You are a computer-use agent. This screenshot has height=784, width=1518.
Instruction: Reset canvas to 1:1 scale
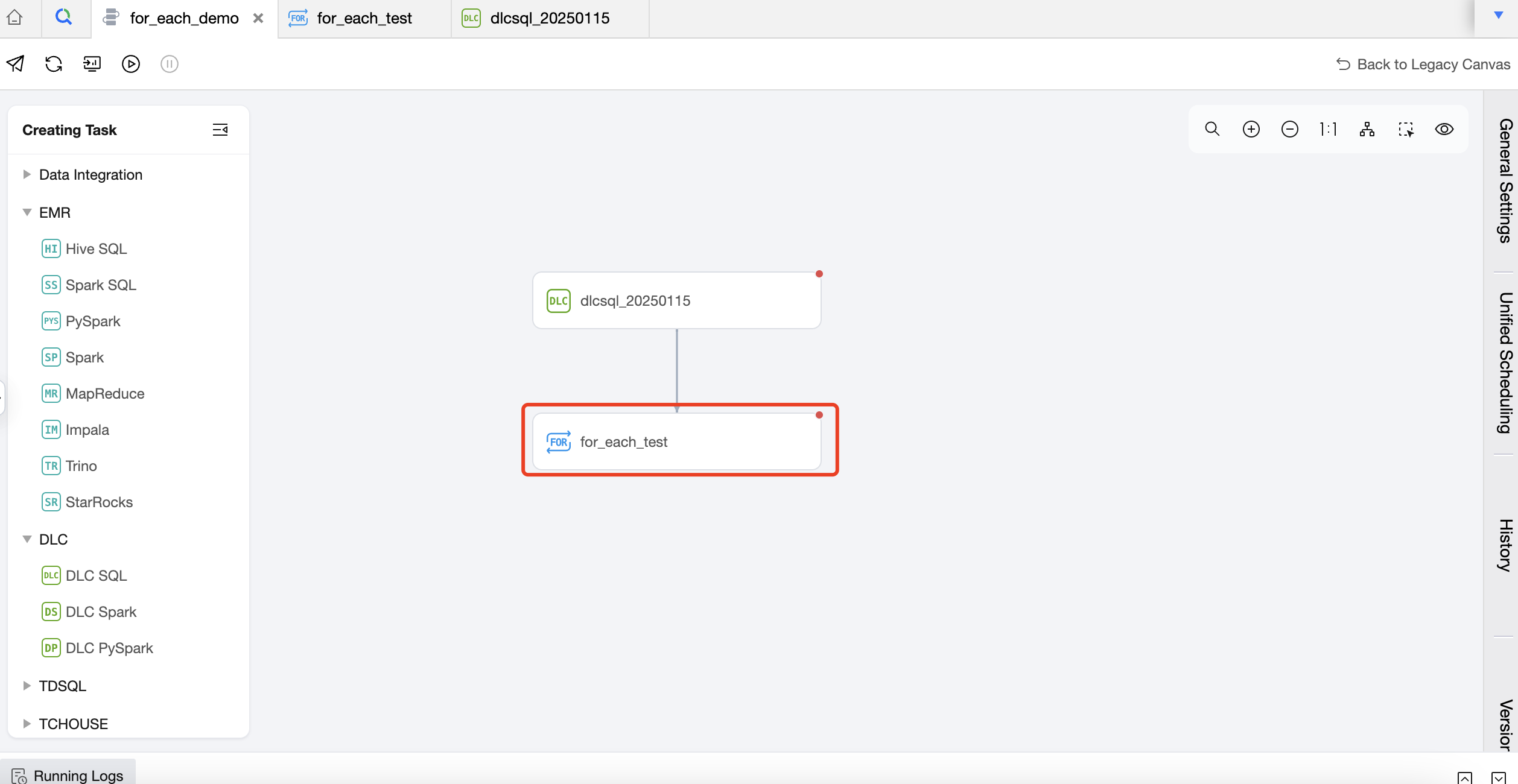(x=1328, y=129)
